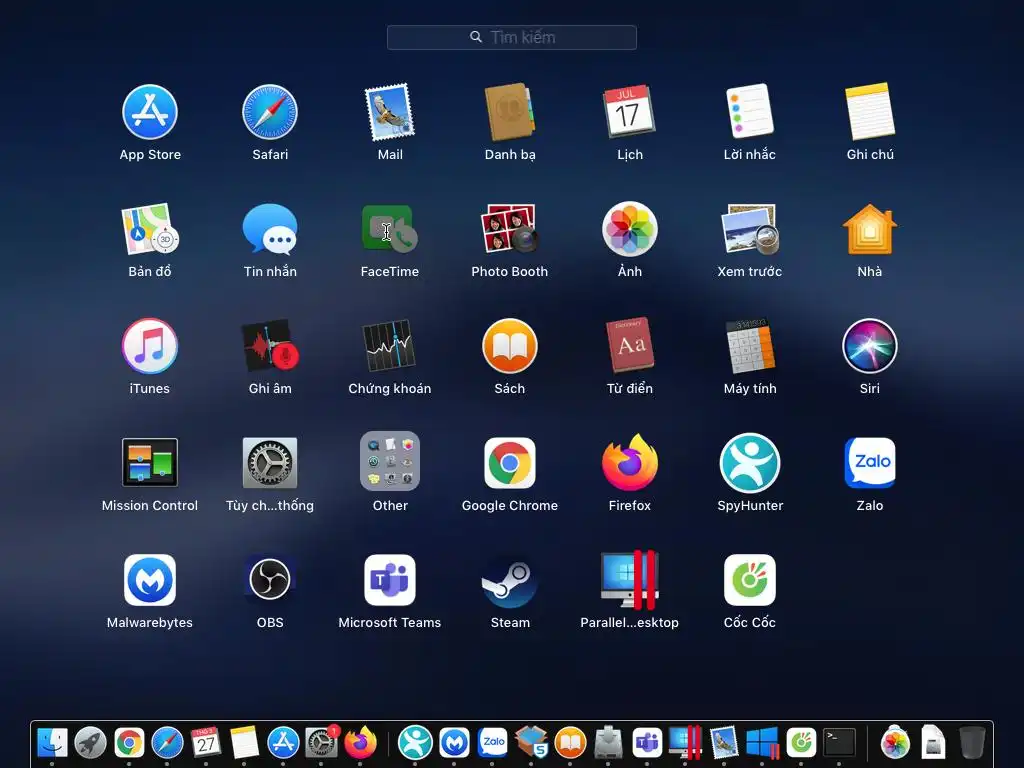Open Terminal in the Dock
Viewport: 1024px width, 768px height.
[839, 743]
